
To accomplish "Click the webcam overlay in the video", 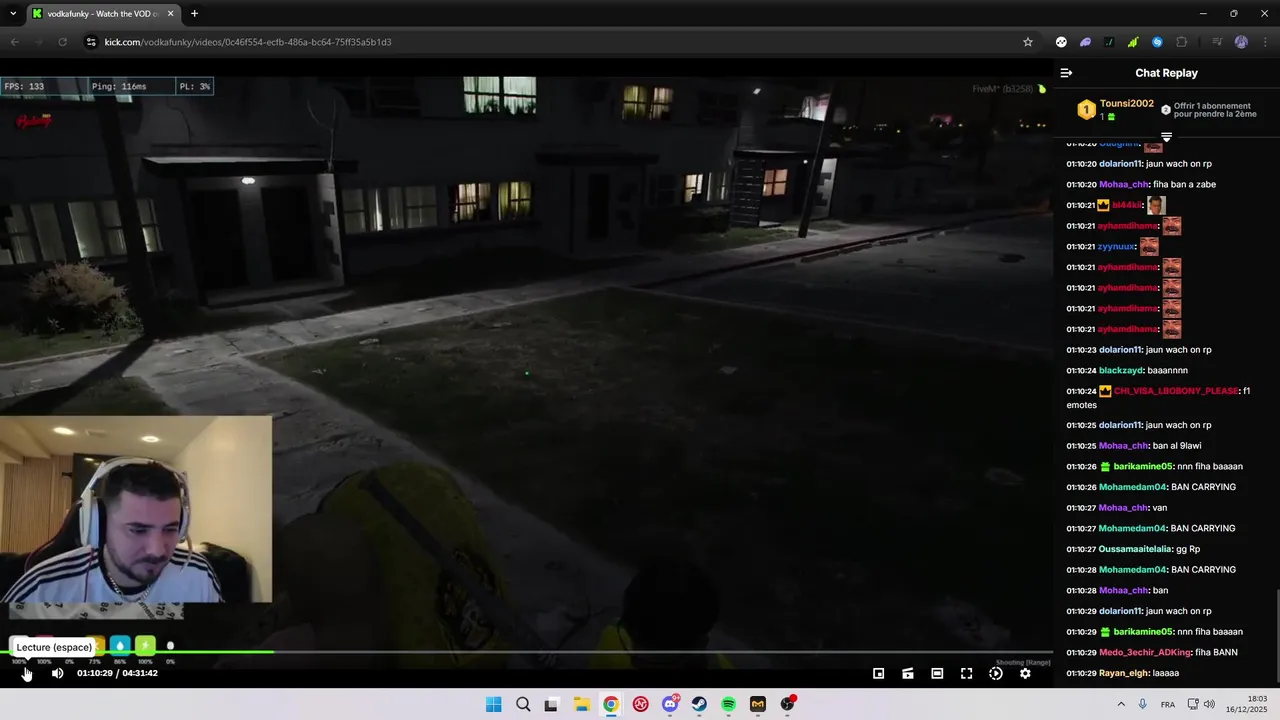I will (x=136, y=510).
